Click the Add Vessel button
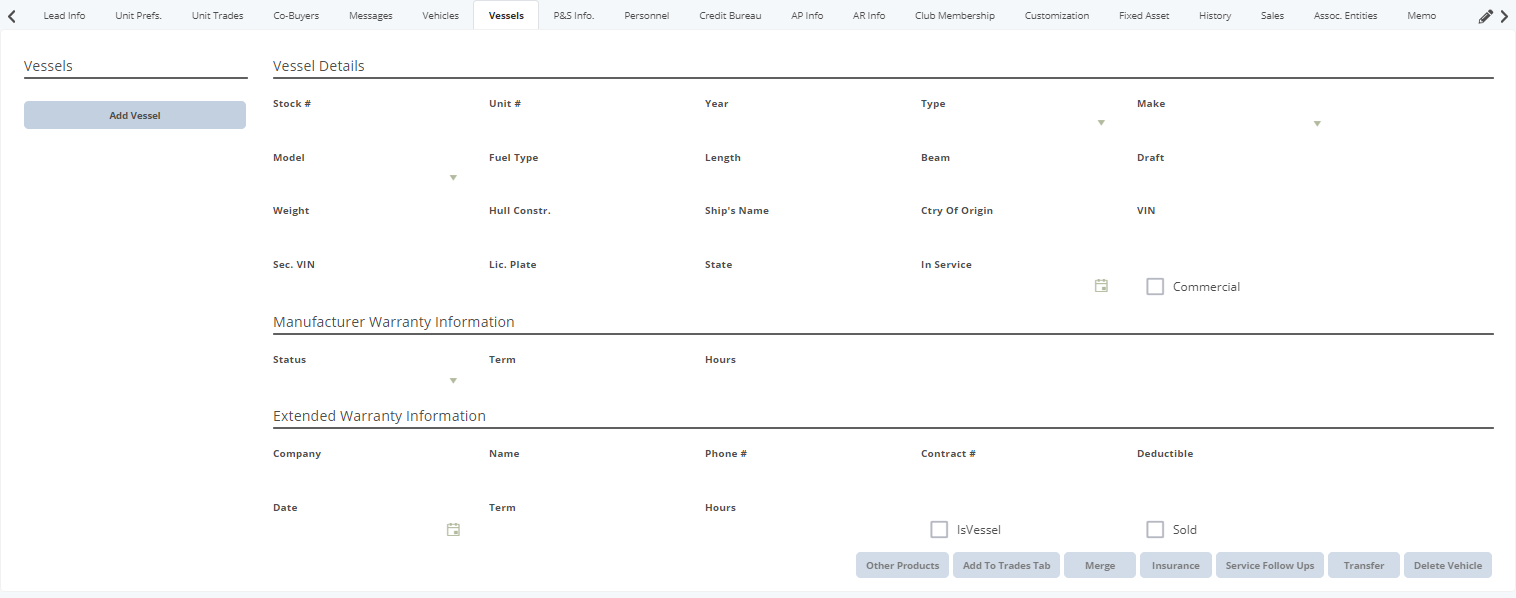The width and height of the screenshot is (1516, 598). [x=135, y=114]
